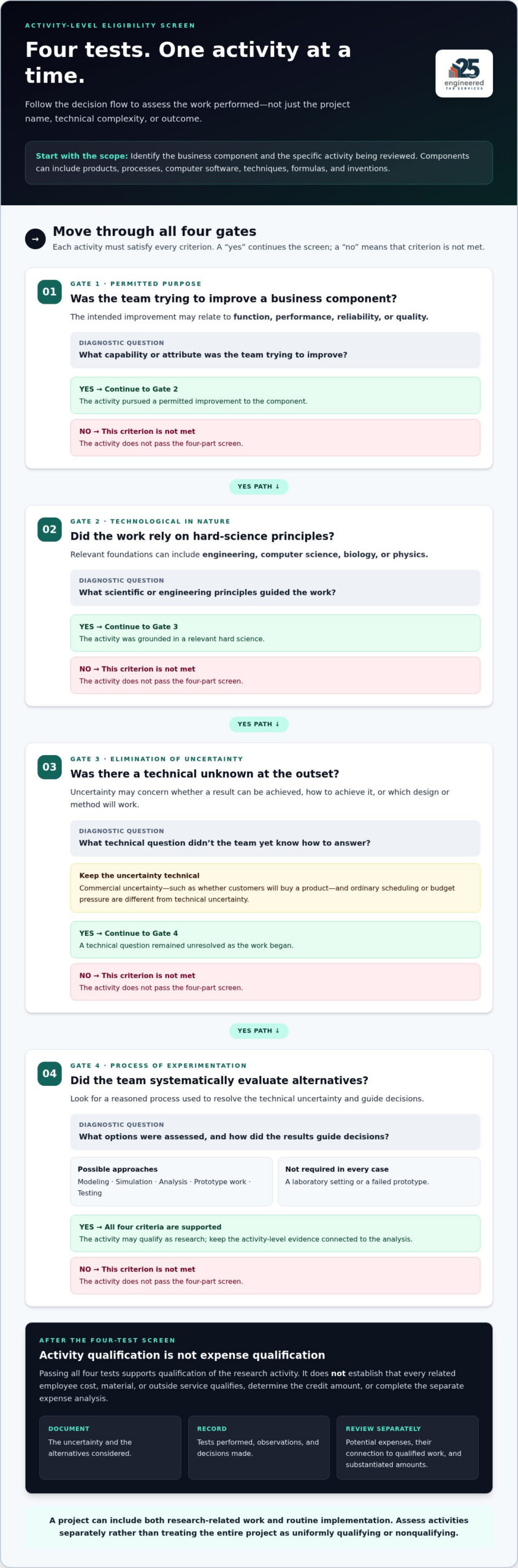This screenshot has width=518, height=1568.
Task: Select the 'Possible approaches' card
Action: click(x=171, y=1182)
